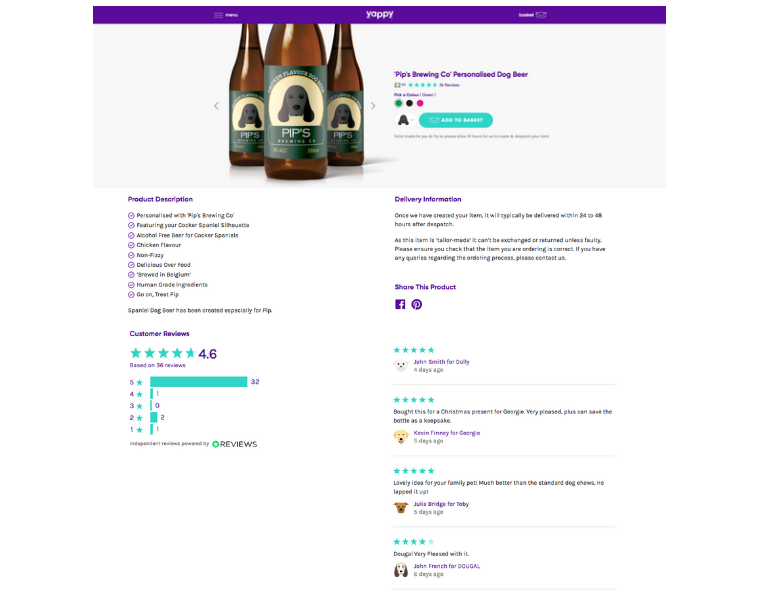Screen dimensions: 760x598
Task: Select the green colour swatch
Action: pyautogui.click(x=398, y=103)
